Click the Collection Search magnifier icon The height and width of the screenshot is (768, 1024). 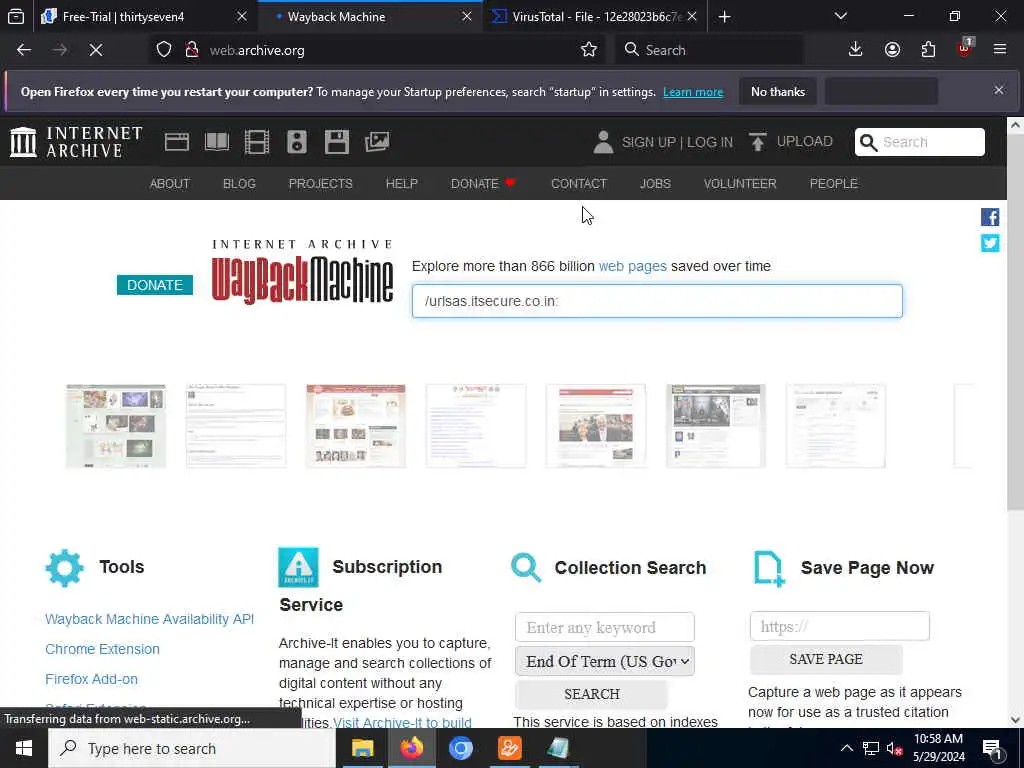point(526,568)
